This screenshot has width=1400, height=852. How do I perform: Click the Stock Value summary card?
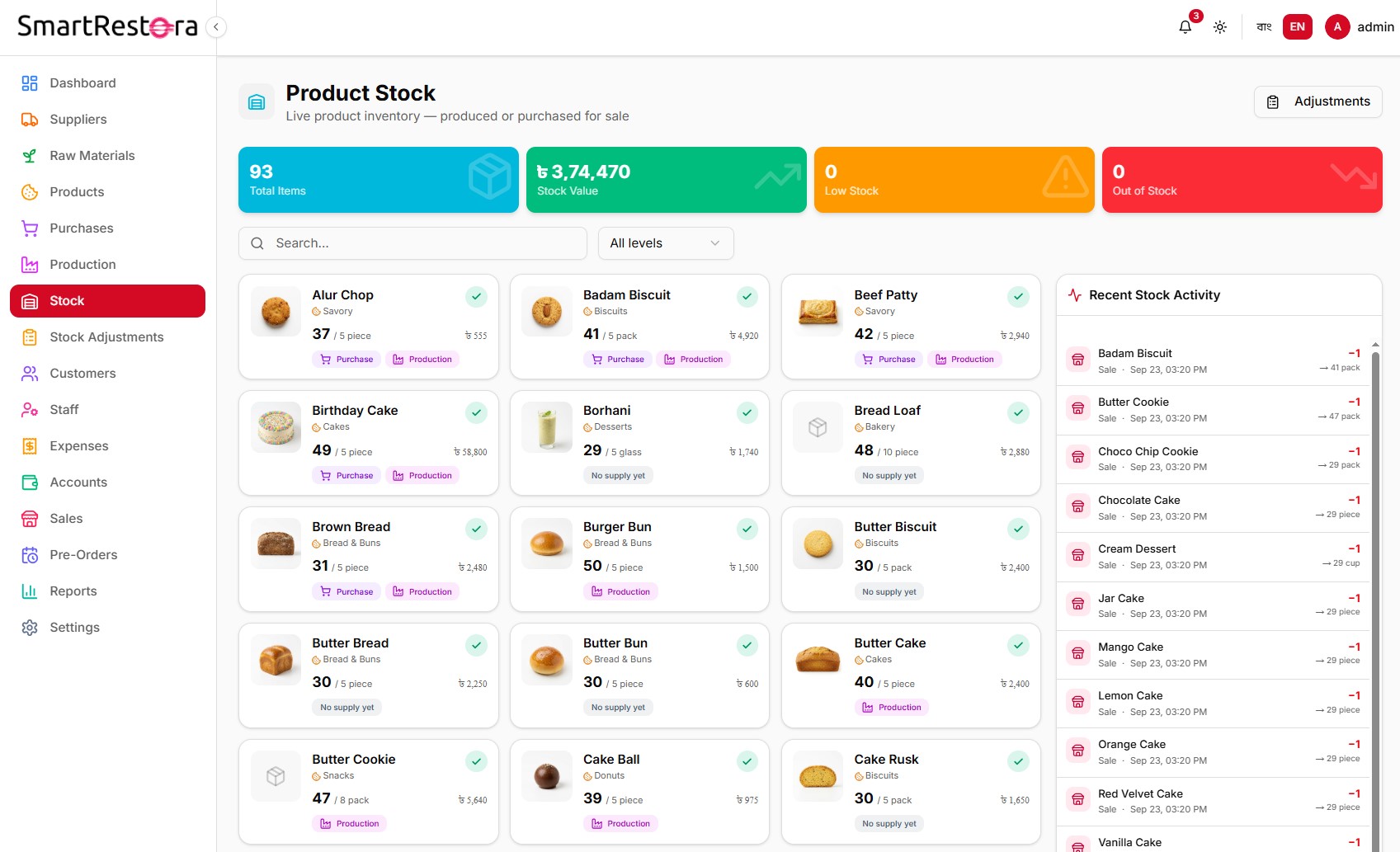pos(667,180)
